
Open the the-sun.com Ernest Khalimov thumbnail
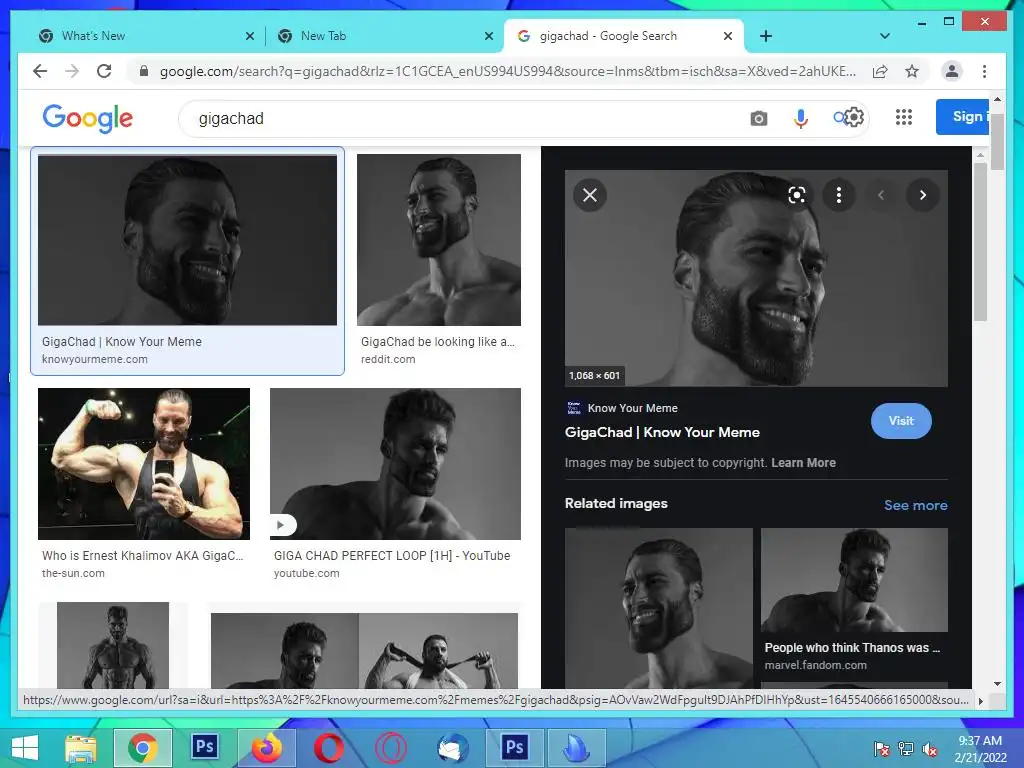point(144,464)
